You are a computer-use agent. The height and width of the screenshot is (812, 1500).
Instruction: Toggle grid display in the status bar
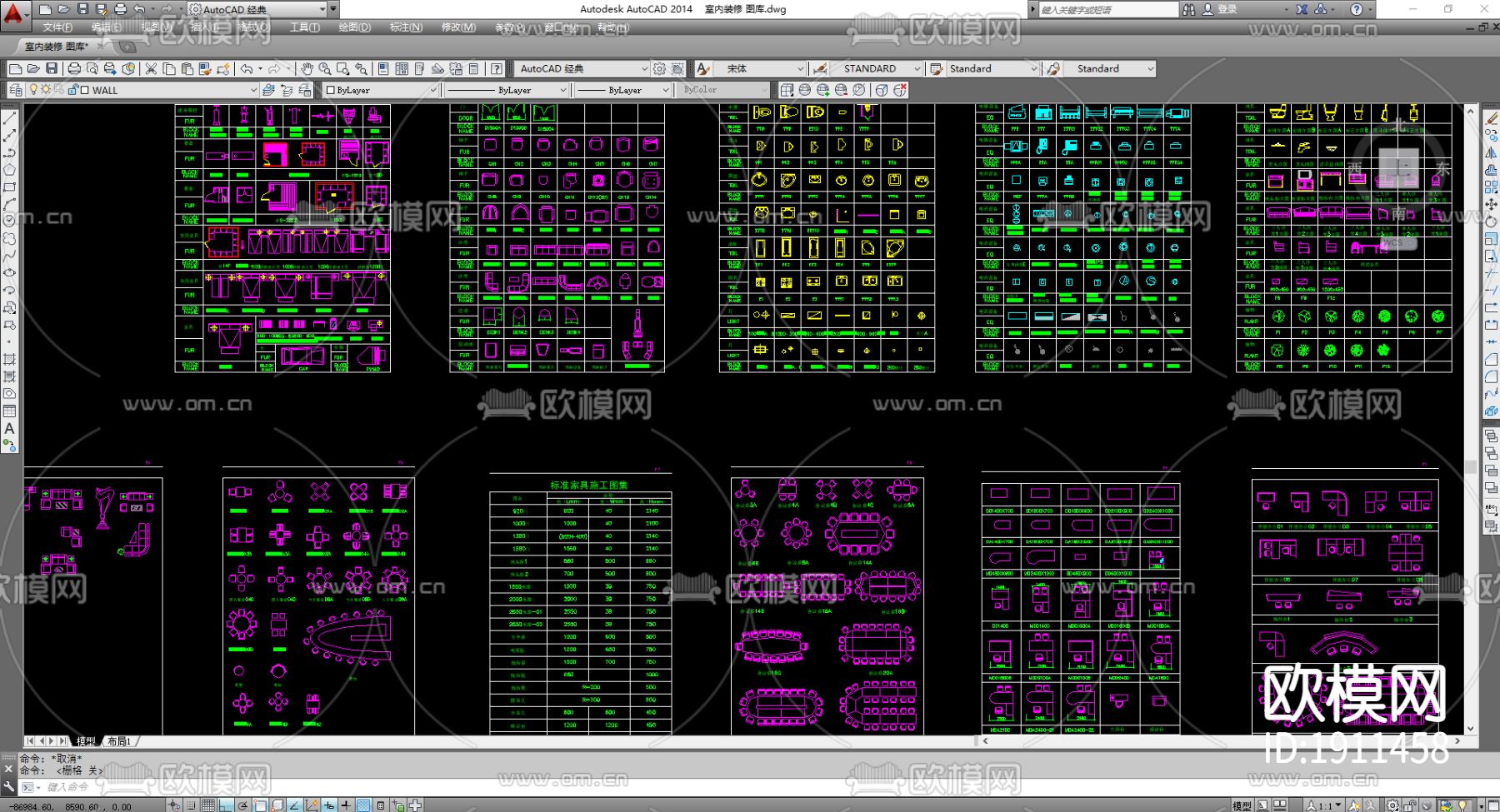pos(208,805)
